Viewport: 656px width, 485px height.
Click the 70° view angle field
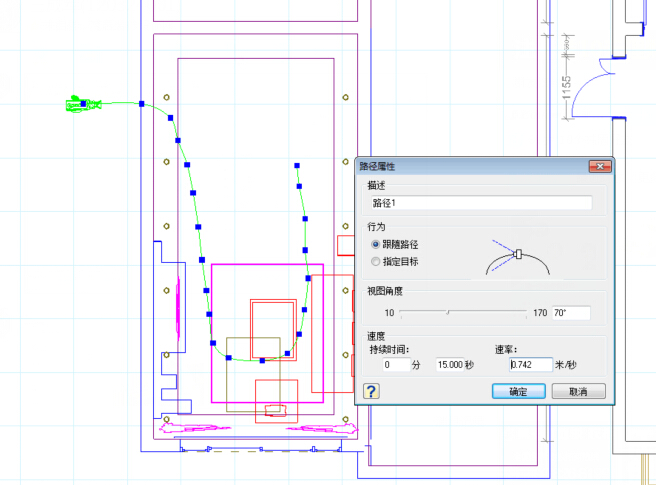tap(571, 313)
